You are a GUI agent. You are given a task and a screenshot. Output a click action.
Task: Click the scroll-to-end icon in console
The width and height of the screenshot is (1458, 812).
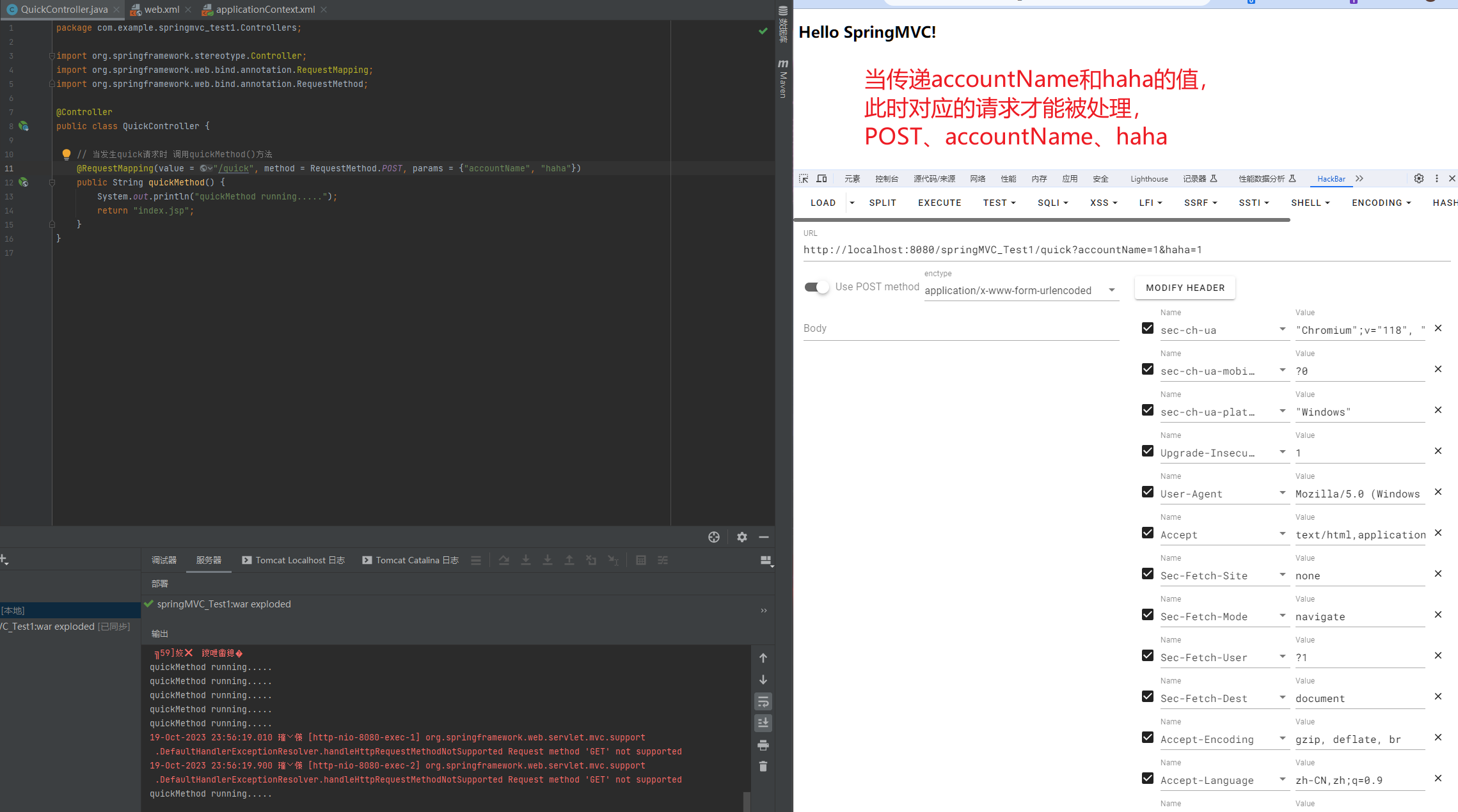click(763, 723)
